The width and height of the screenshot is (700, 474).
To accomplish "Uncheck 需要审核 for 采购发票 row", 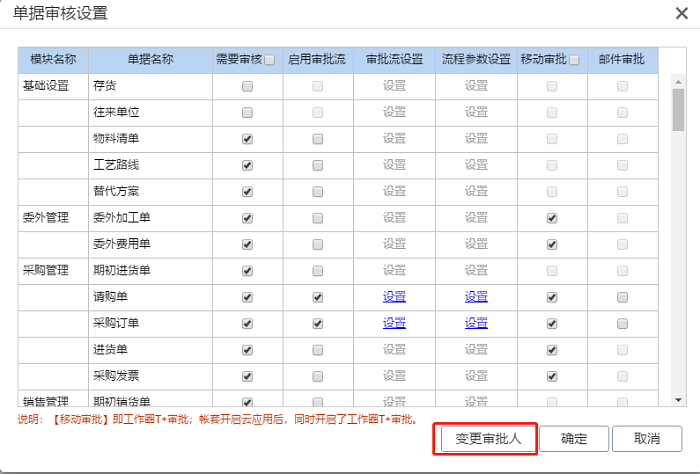I will [x=247, y=376].
